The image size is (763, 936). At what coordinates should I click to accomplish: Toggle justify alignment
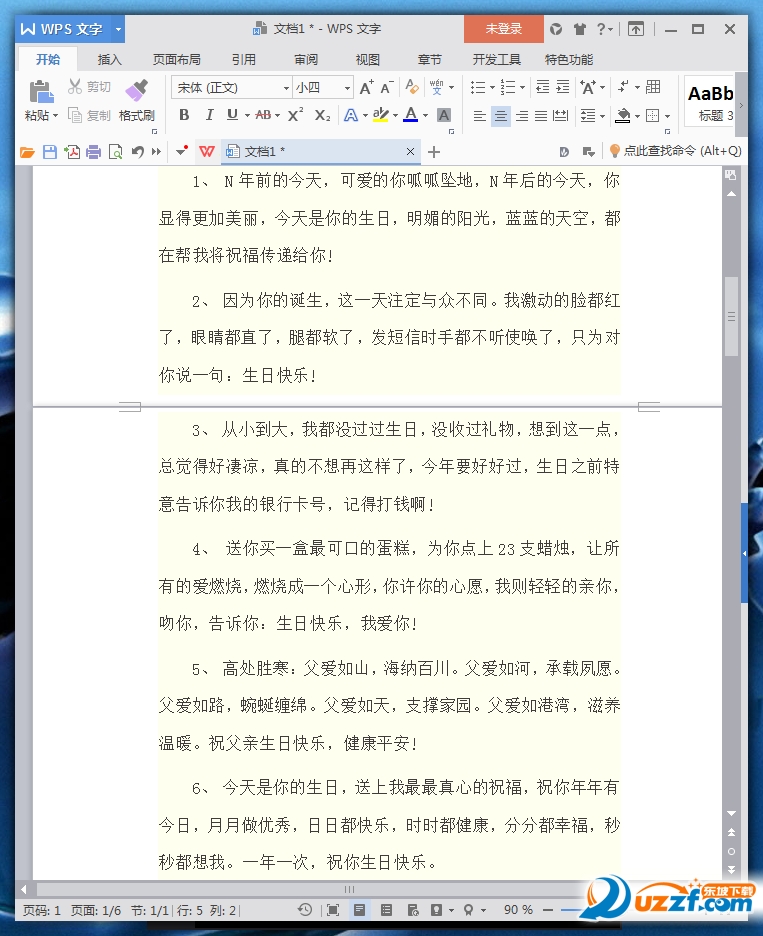pos(541,115)
